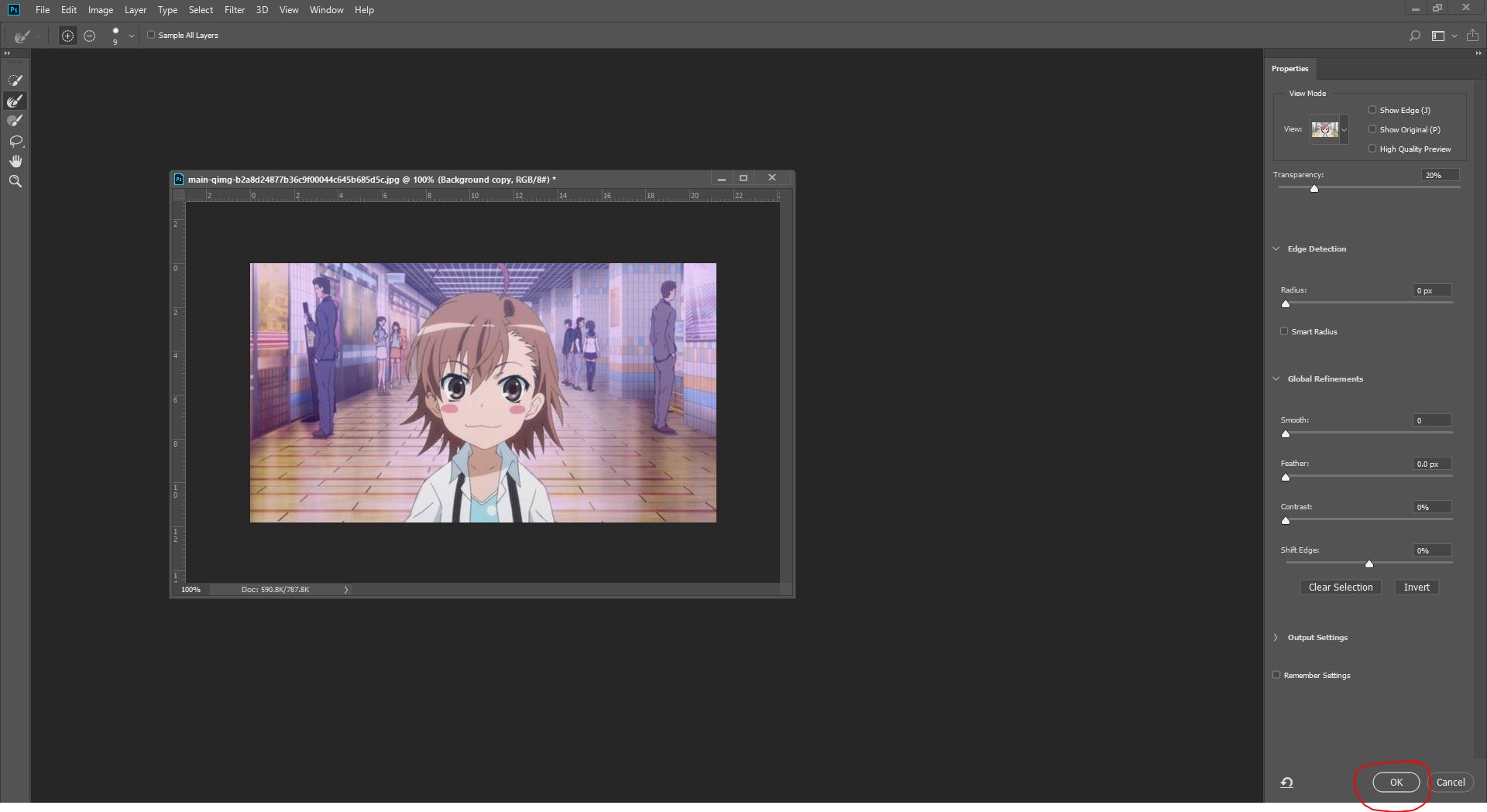Click the Feather slider handle
1487x812 pixels.
(1286, 477)
